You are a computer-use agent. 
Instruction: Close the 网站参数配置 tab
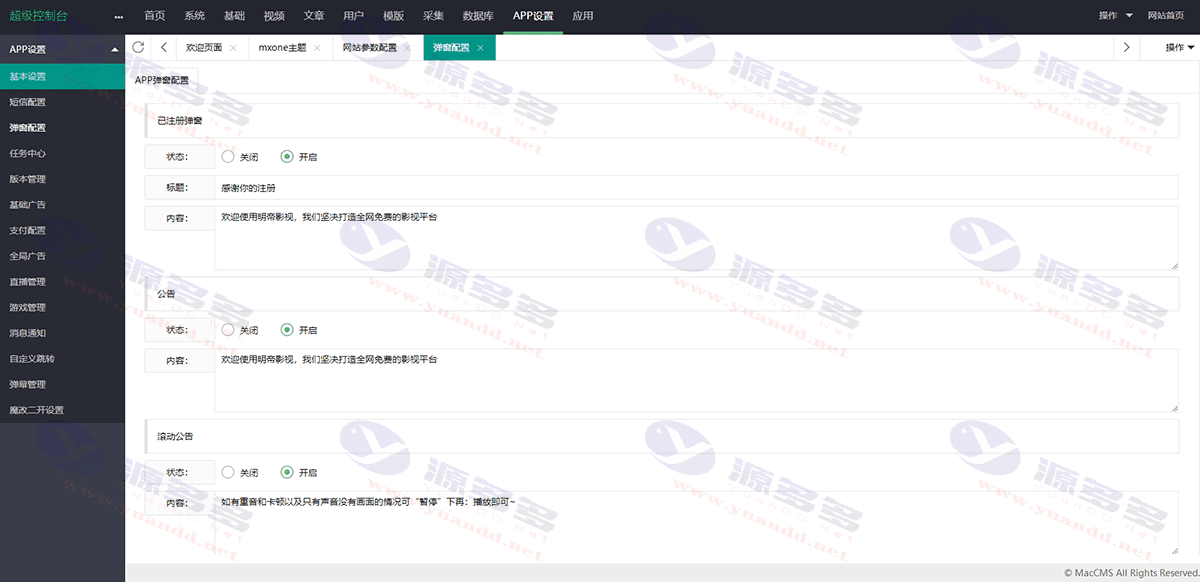click(x=407, y=48)
